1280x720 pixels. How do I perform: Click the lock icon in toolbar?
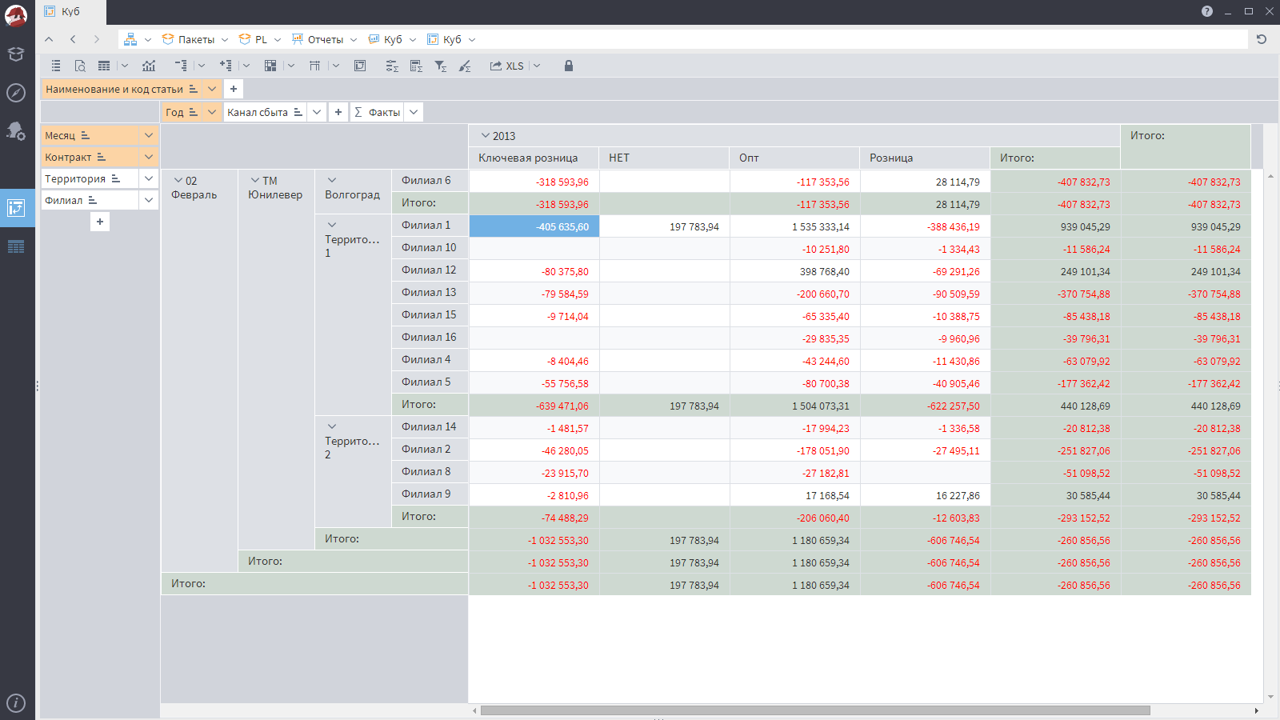click(x=569, y=66)
